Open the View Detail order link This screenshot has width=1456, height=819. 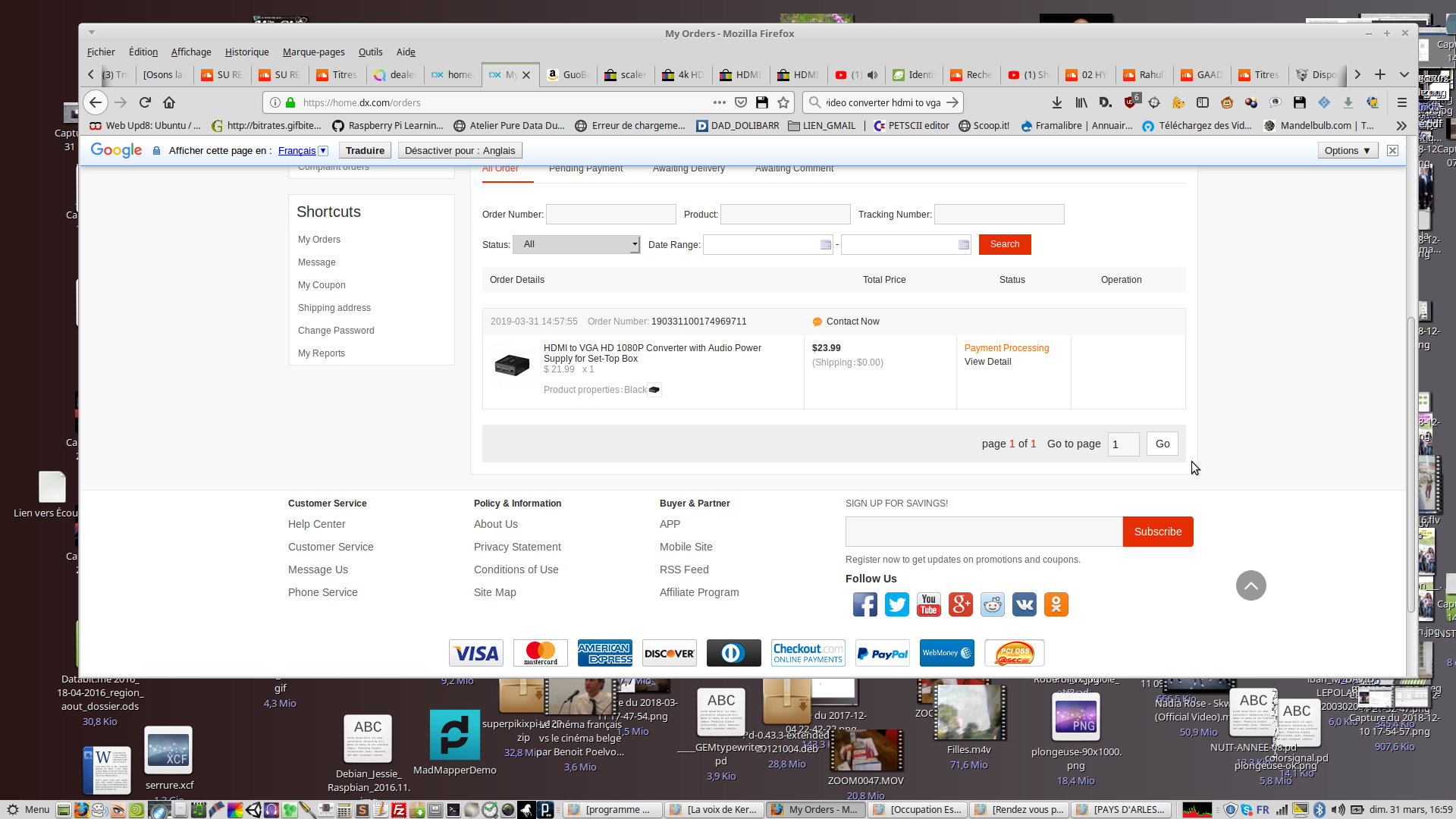(987, 362)
